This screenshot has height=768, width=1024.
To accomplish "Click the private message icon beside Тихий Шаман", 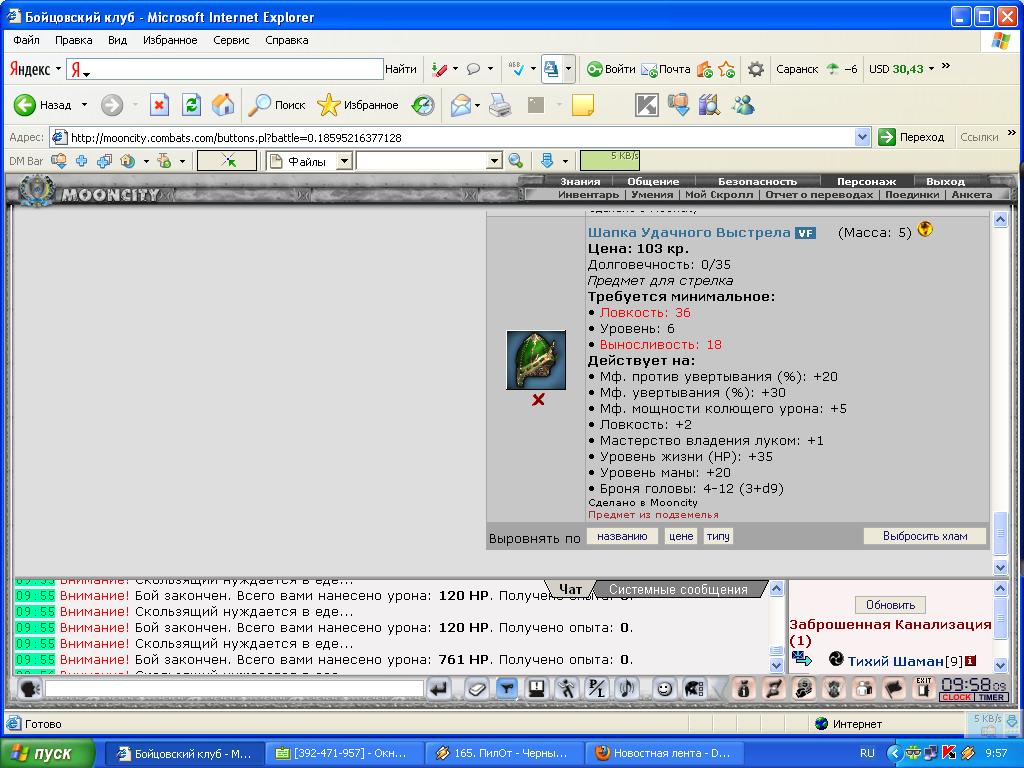I will (801, 658).
